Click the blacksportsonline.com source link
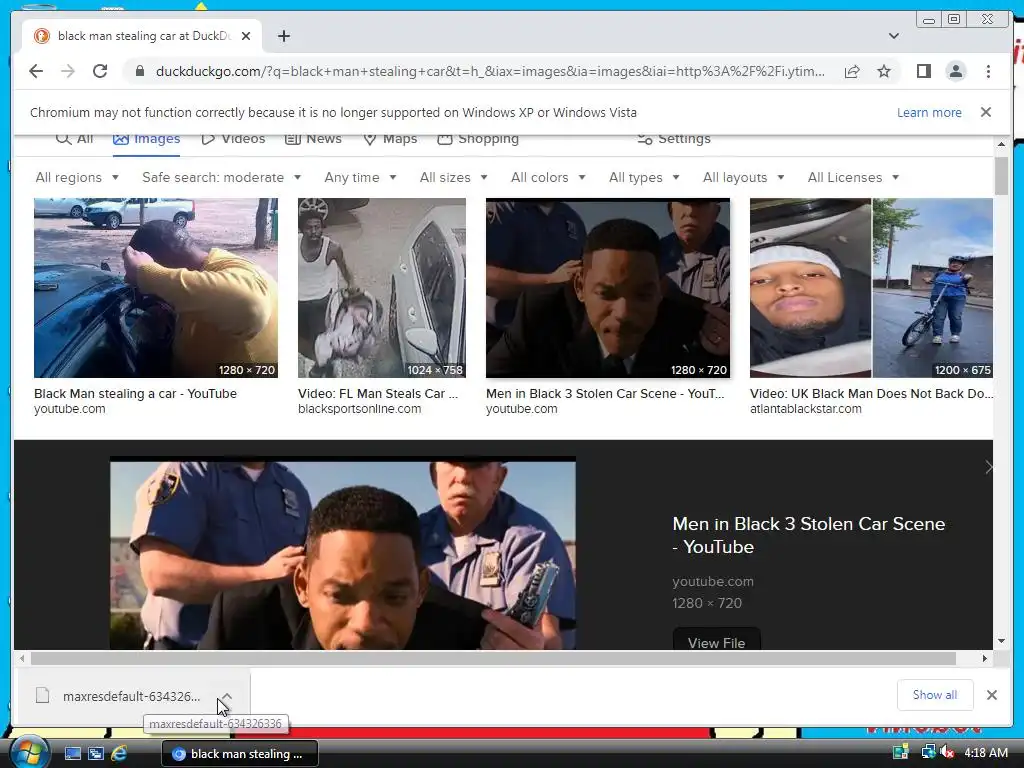The height and width of the screenshot is (768, 1024). tap(359, 409)
